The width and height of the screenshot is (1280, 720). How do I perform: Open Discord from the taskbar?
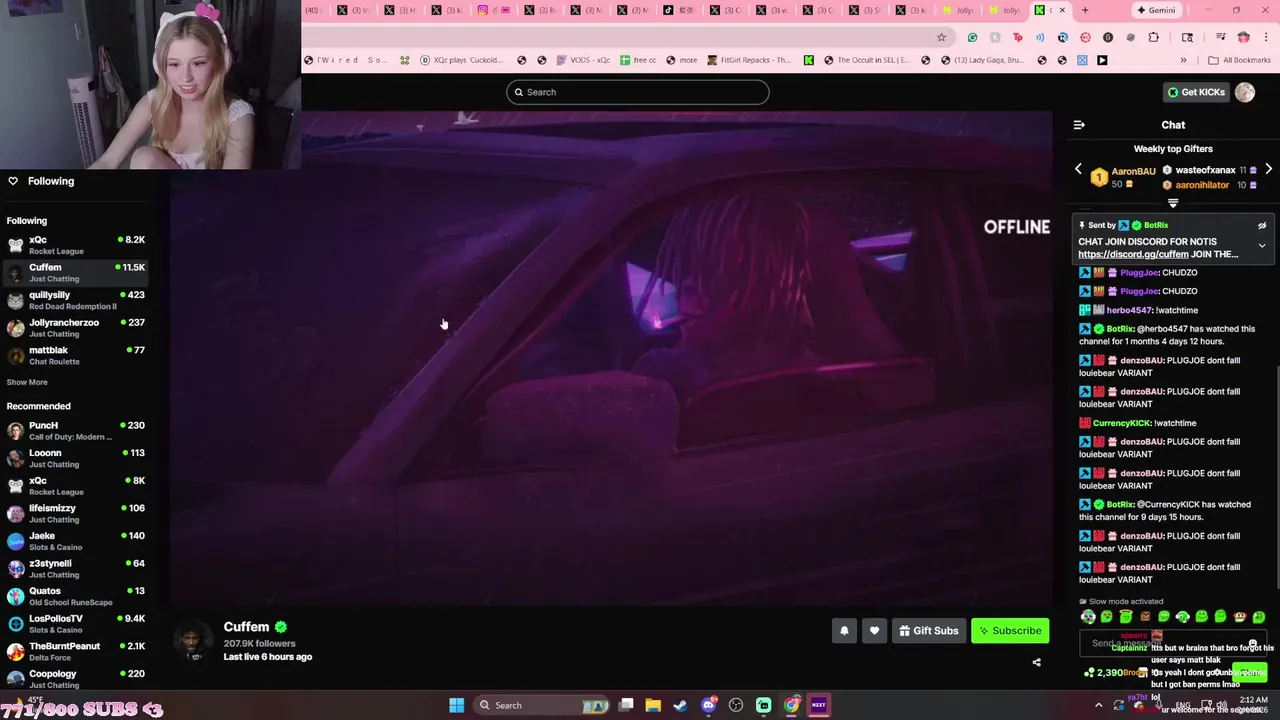[x=709, y=705]
